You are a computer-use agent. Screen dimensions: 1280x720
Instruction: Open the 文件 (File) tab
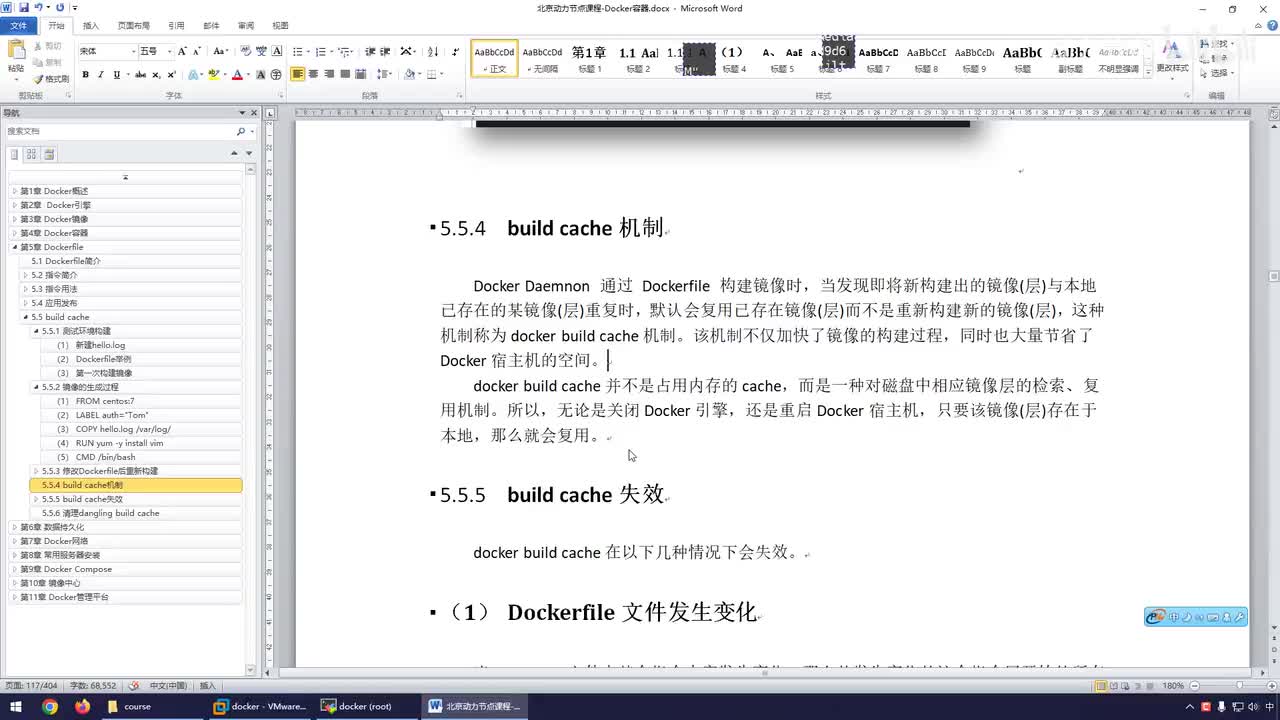coord(19,26)
